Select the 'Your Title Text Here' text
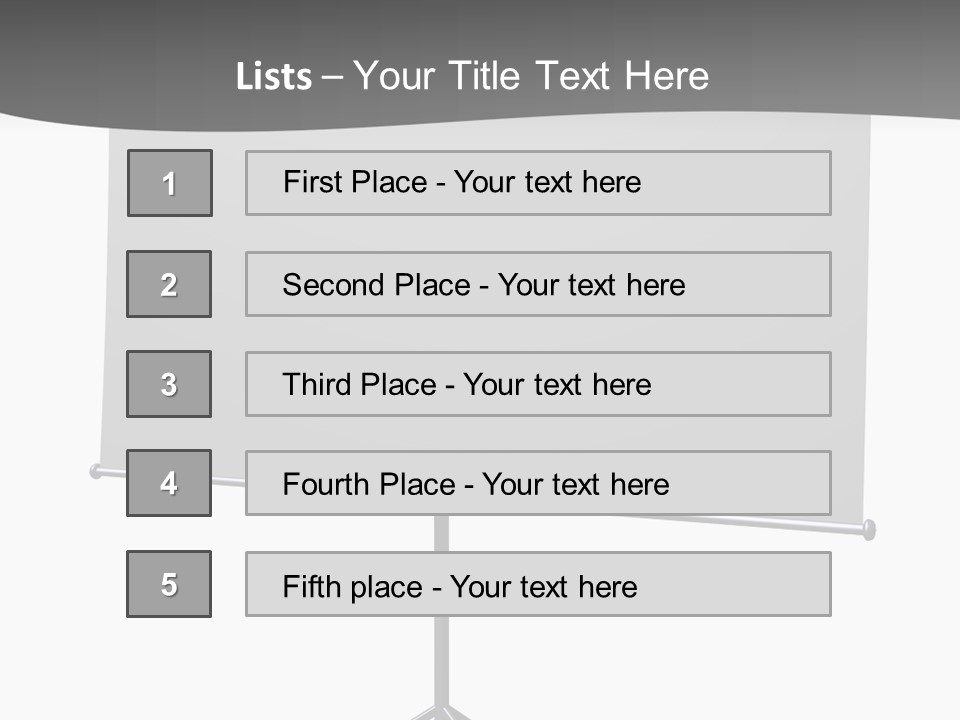The width and height of the screenshot is (960, 720). (531, 77)
